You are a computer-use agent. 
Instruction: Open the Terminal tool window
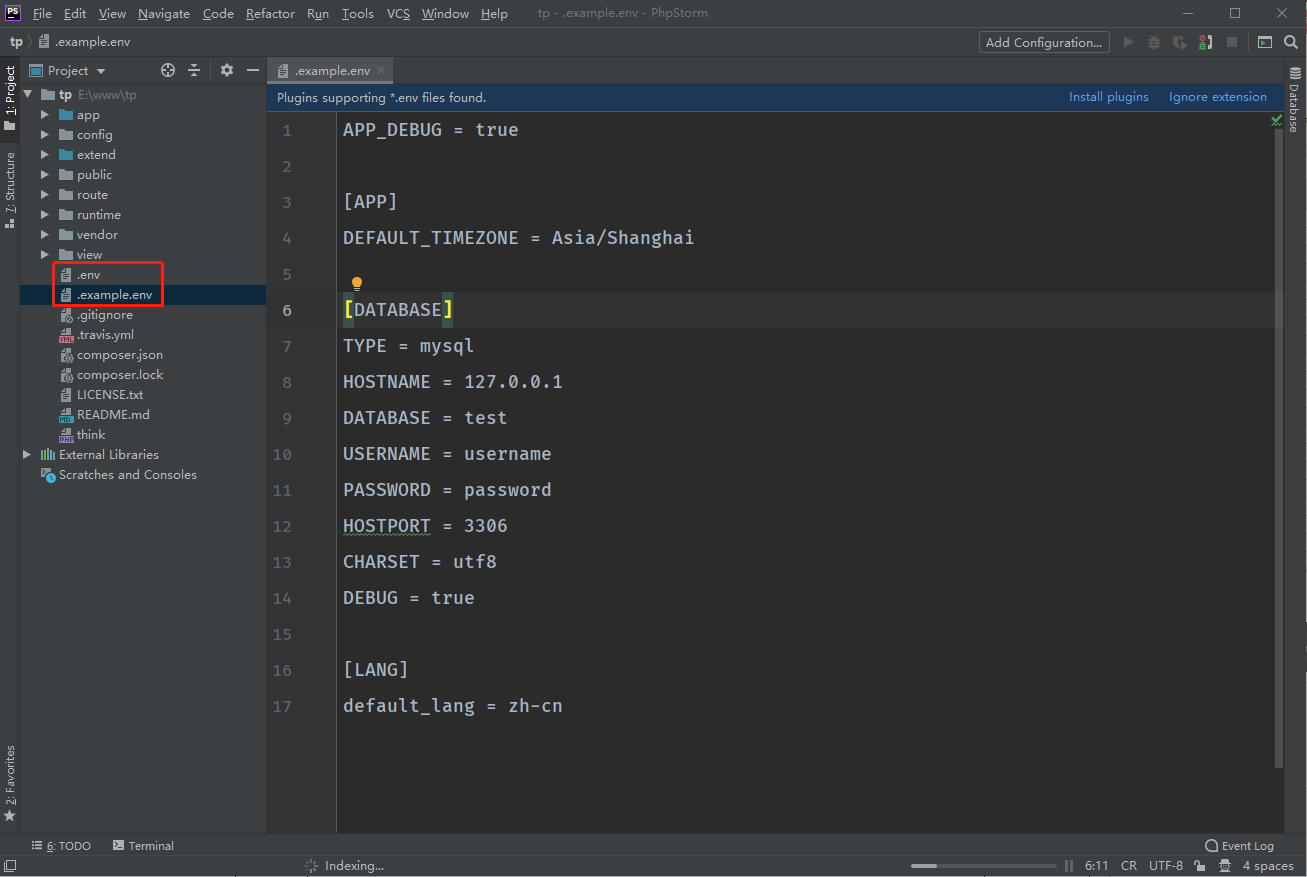(x=144, y=846)
